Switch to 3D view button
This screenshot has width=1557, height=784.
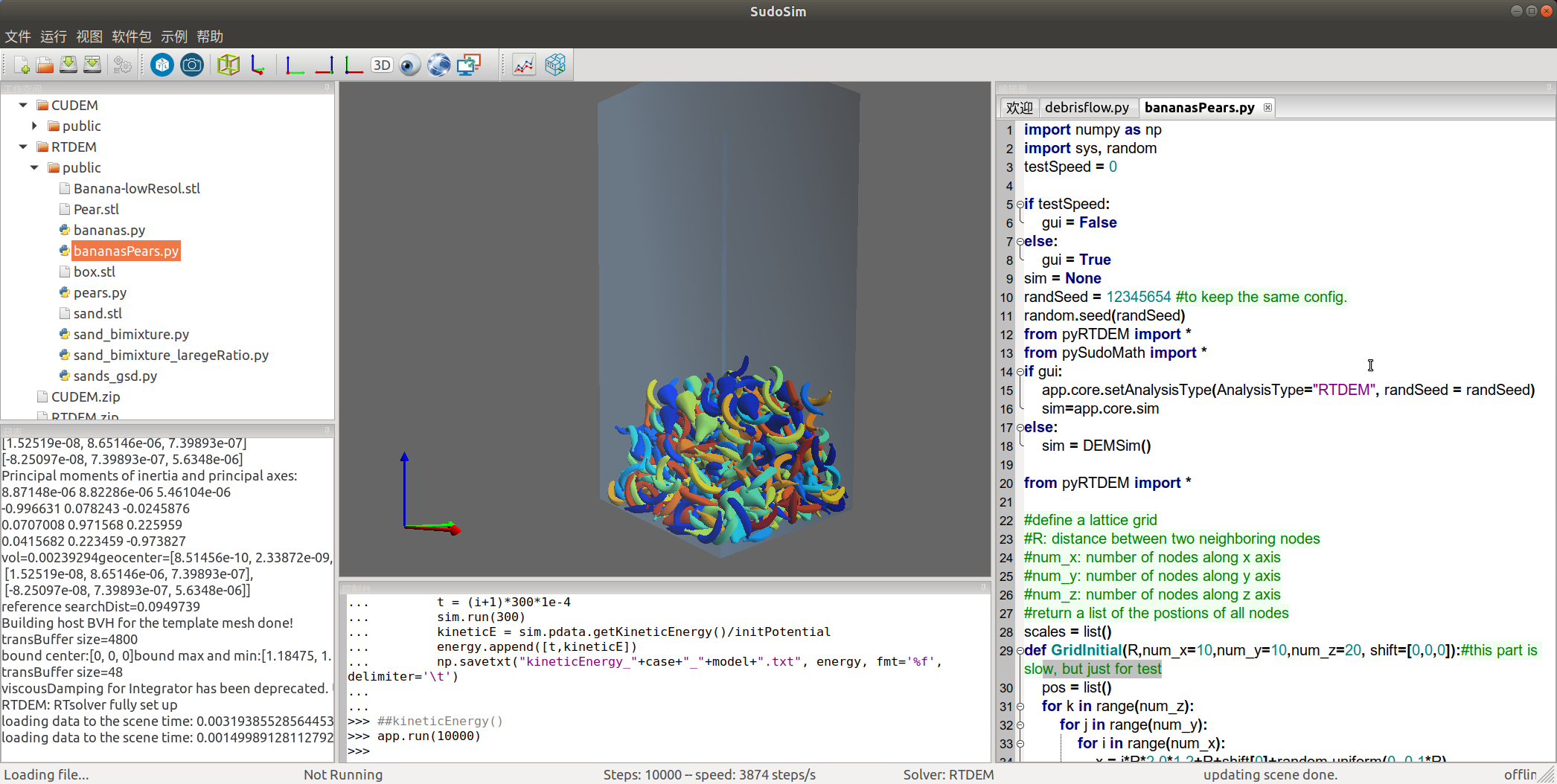click(382, 65)
